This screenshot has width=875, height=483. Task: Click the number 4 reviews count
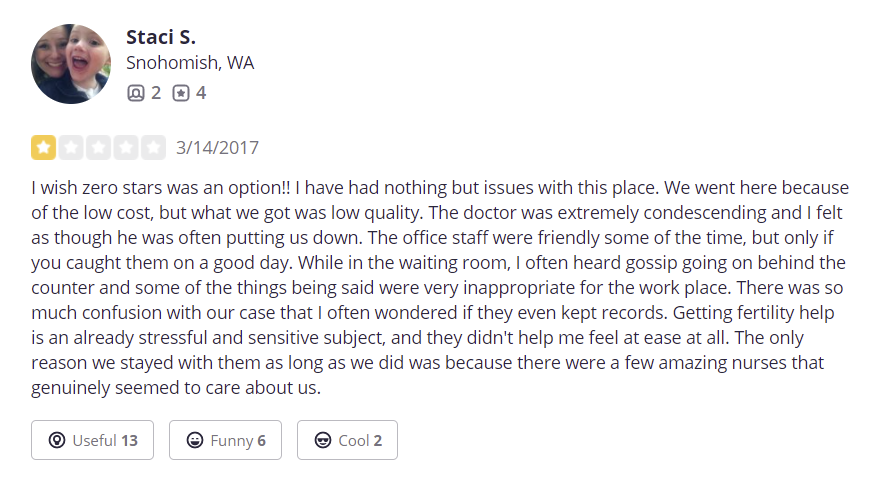point(201,93)
